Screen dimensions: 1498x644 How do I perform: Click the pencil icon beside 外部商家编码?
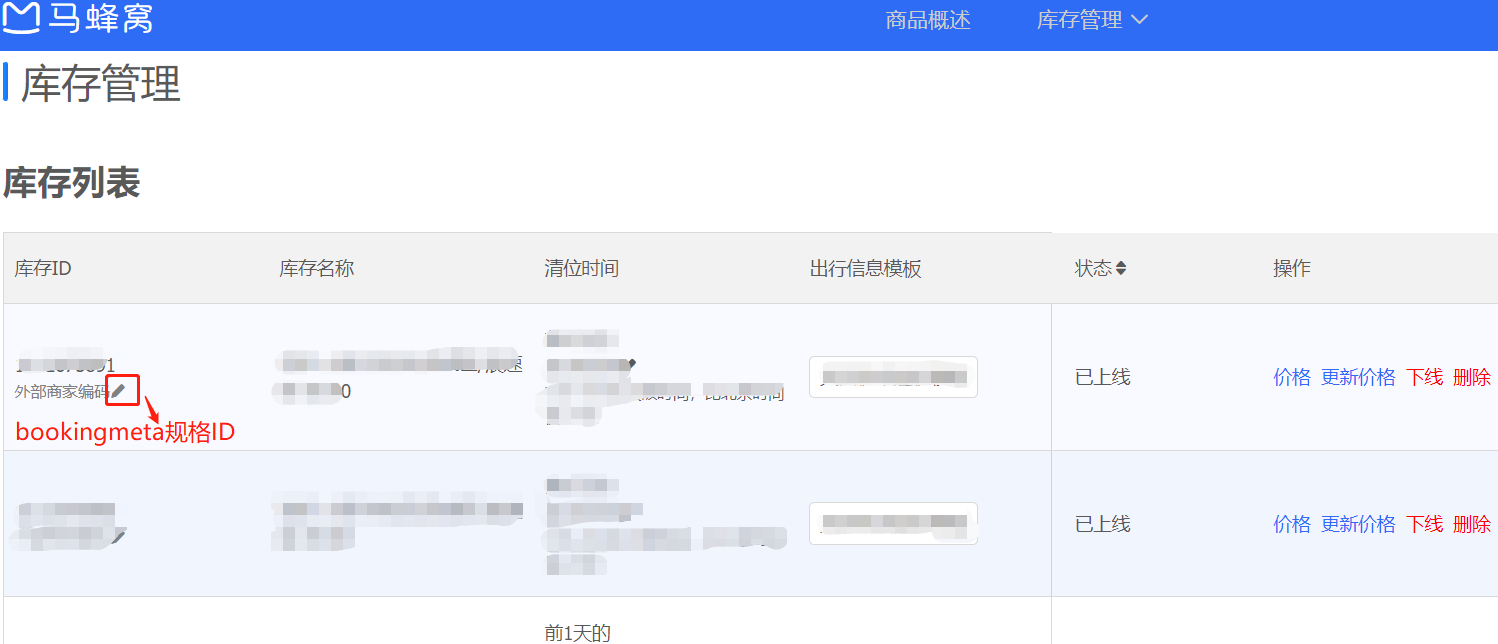(x=119, y=391)
